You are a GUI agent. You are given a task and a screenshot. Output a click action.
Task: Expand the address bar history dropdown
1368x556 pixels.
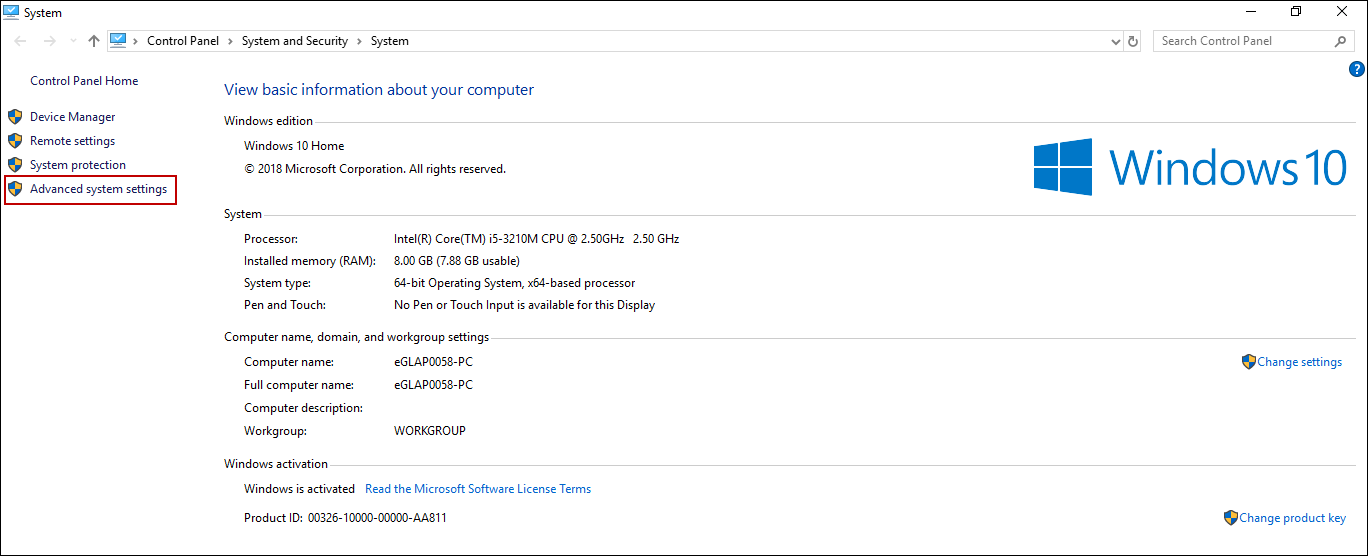1117,42
